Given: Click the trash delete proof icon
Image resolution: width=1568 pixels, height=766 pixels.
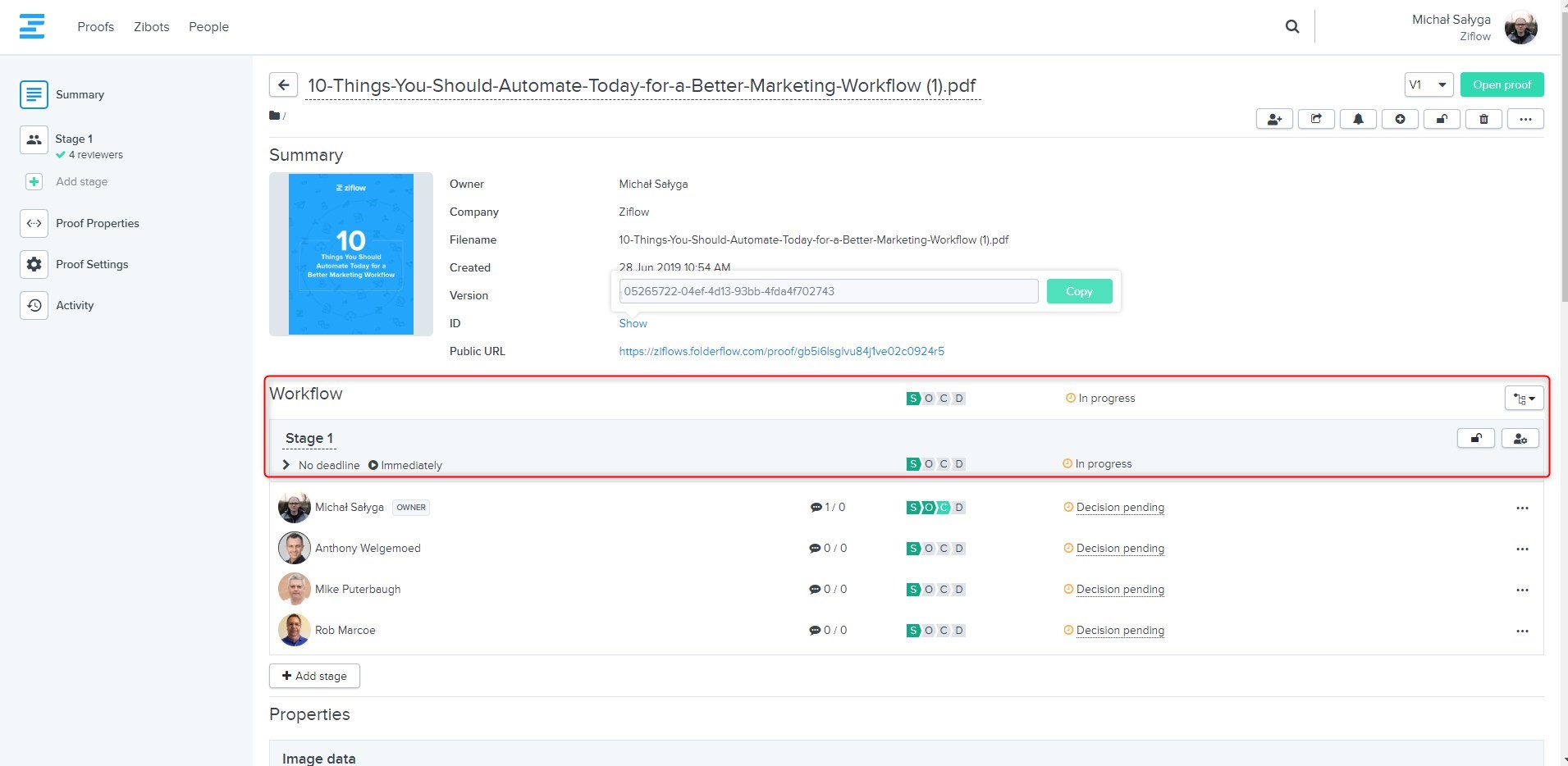Looking at the screenshot, I should [x=1483, y=119].
